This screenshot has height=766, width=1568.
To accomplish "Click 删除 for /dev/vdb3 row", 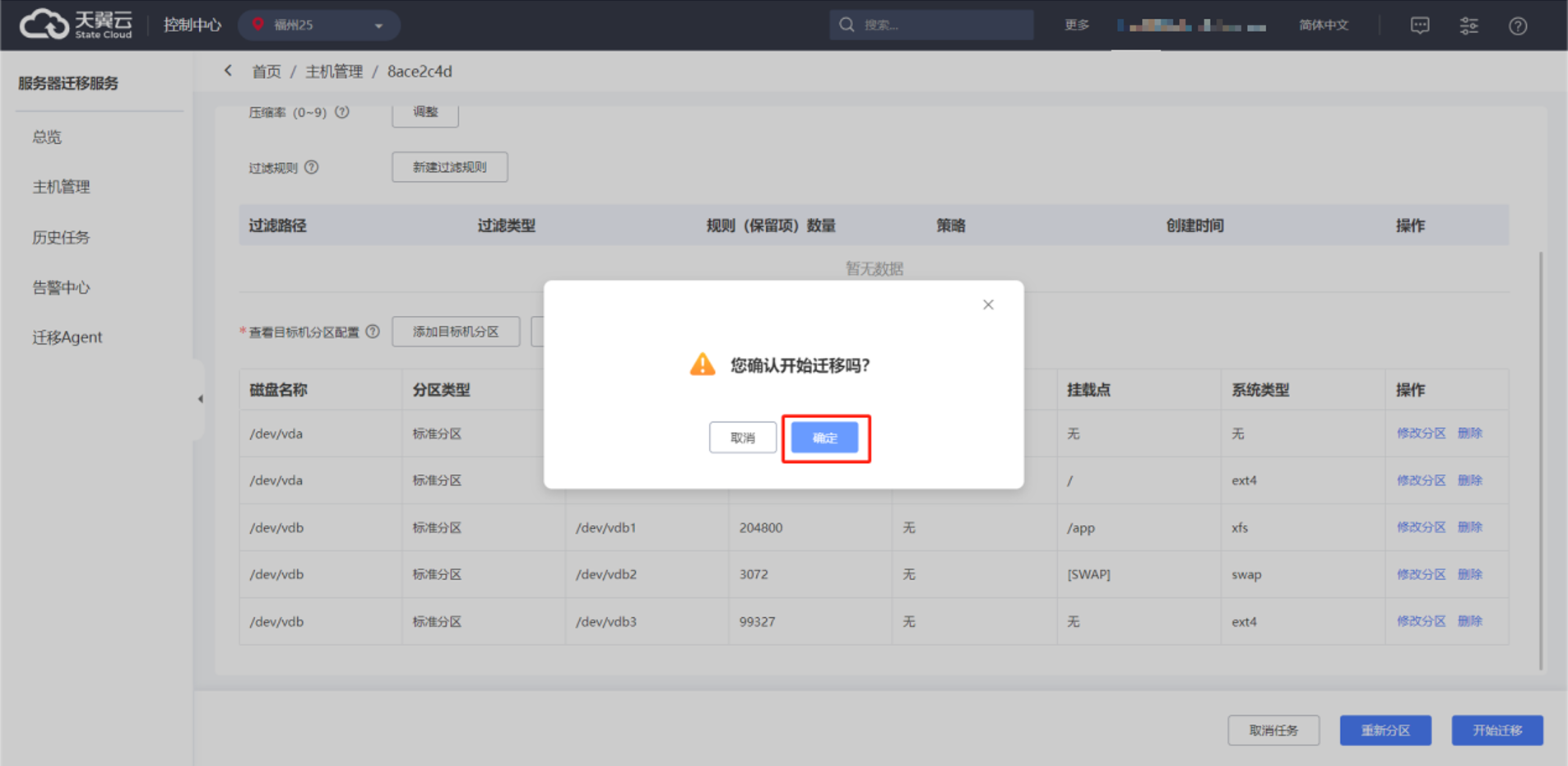I will pos(1470,621).
